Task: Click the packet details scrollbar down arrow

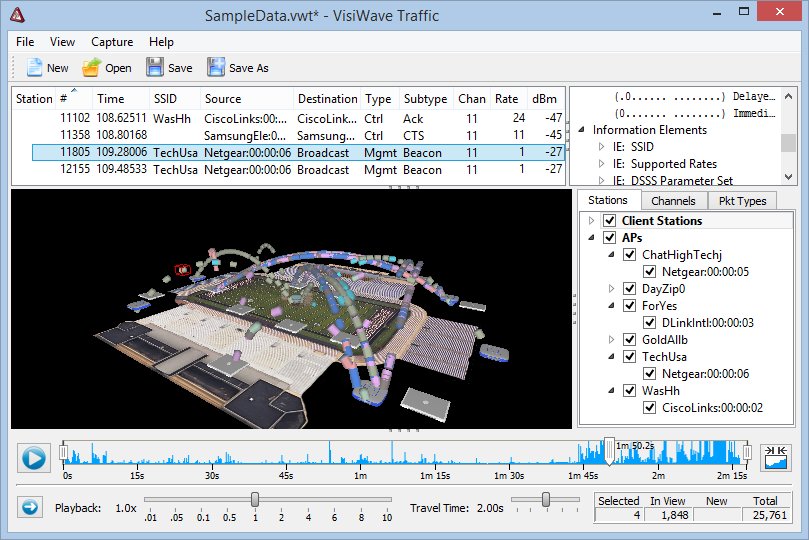Action: tap(788, 177)
